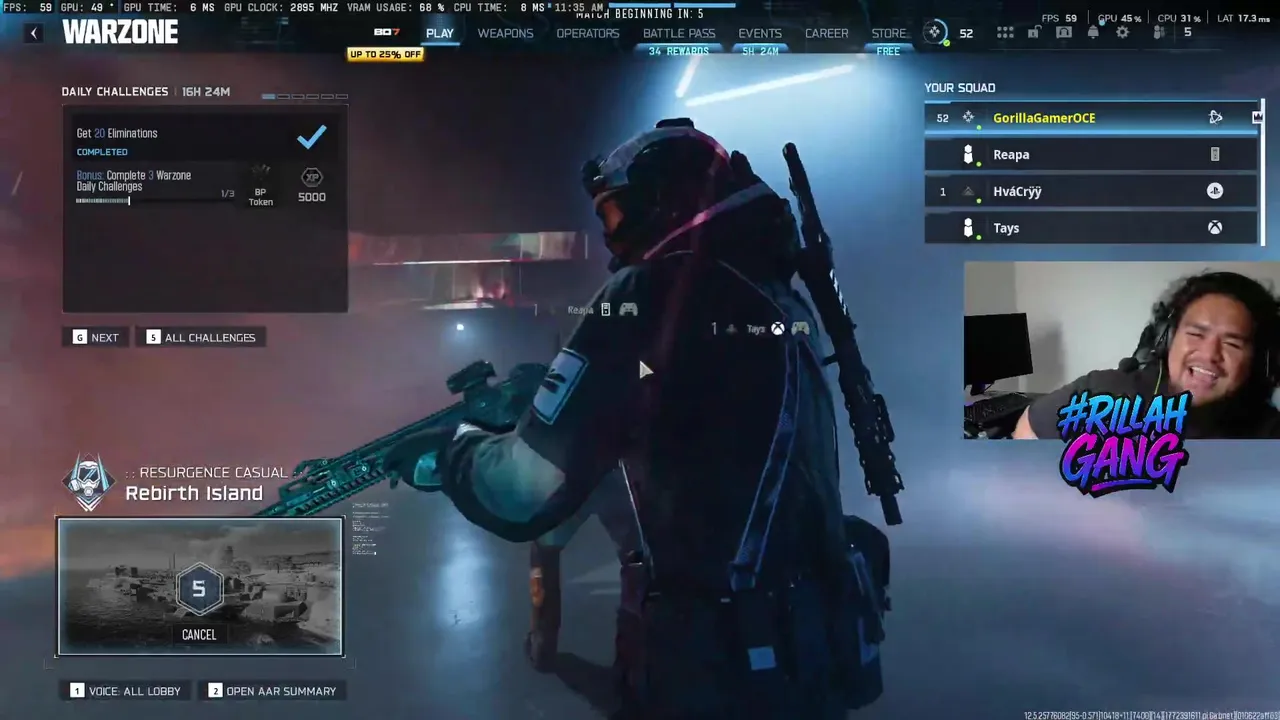Select GorillaGamerOCE in squad list
Image resolution: width=1280 pixels, height=720 pixels.
click(x=1091, y=118)
